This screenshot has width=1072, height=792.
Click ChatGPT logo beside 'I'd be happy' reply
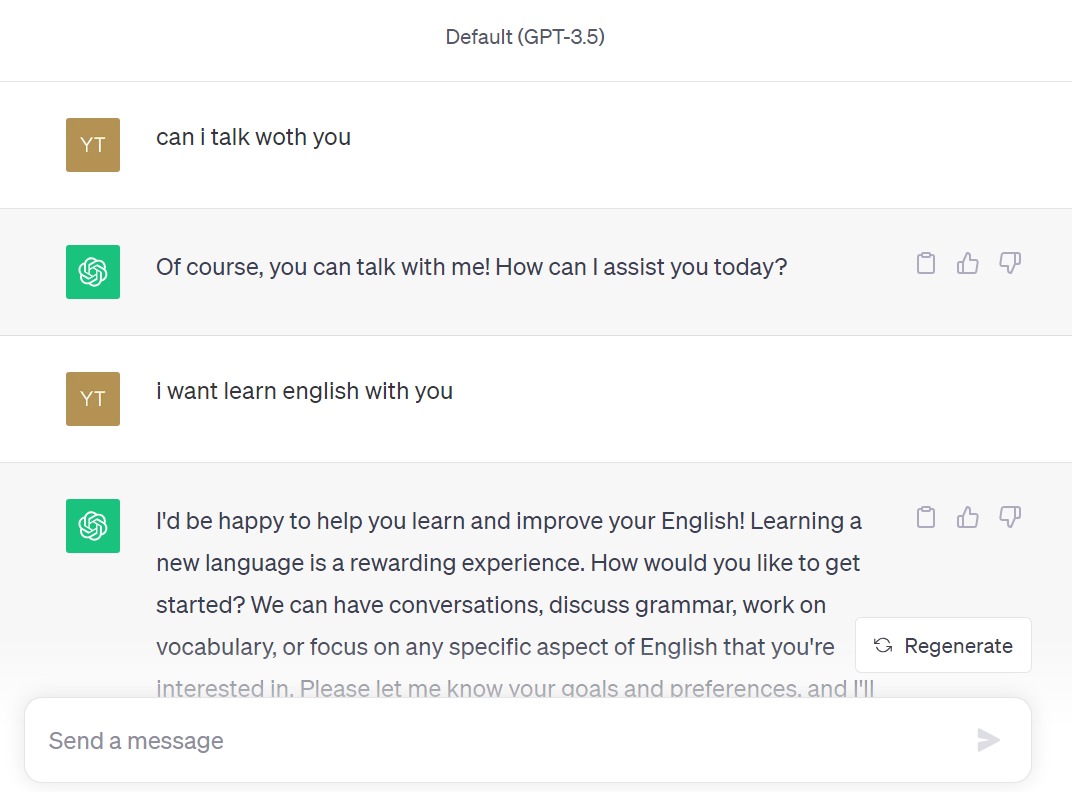click(93, 526)
